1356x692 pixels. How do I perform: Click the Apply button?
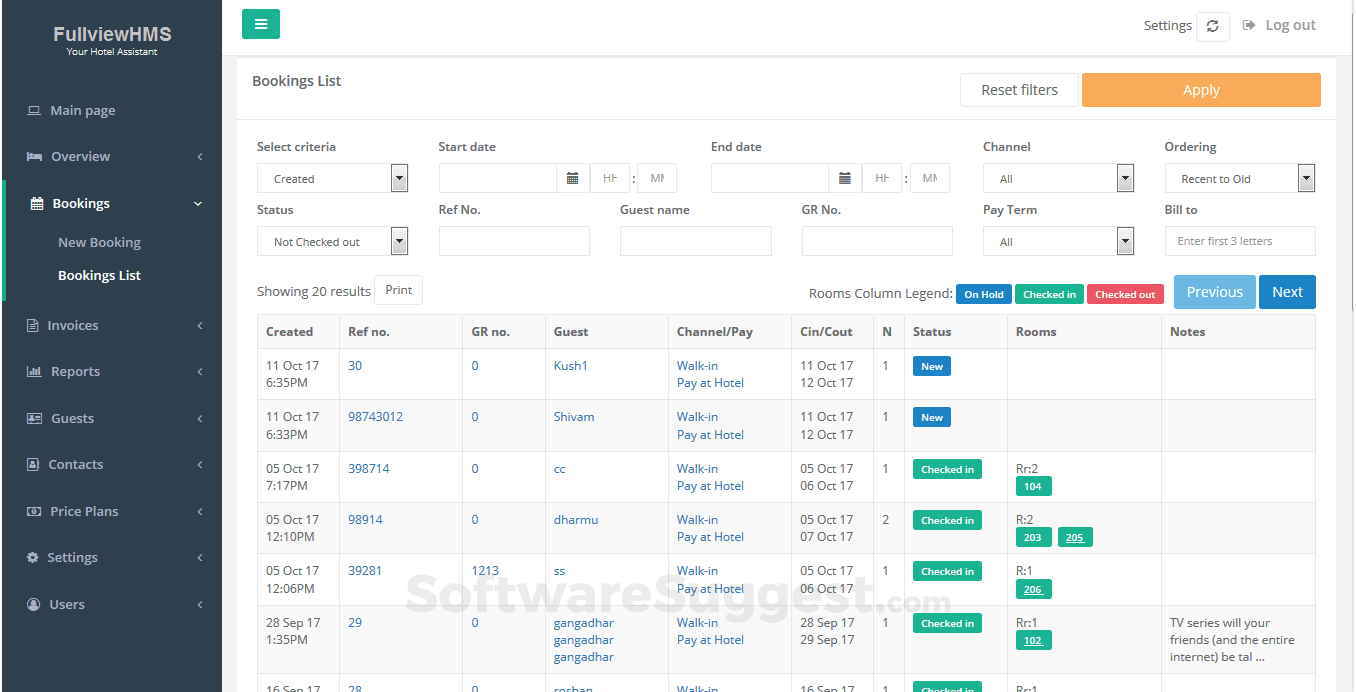pos(1200,89)
